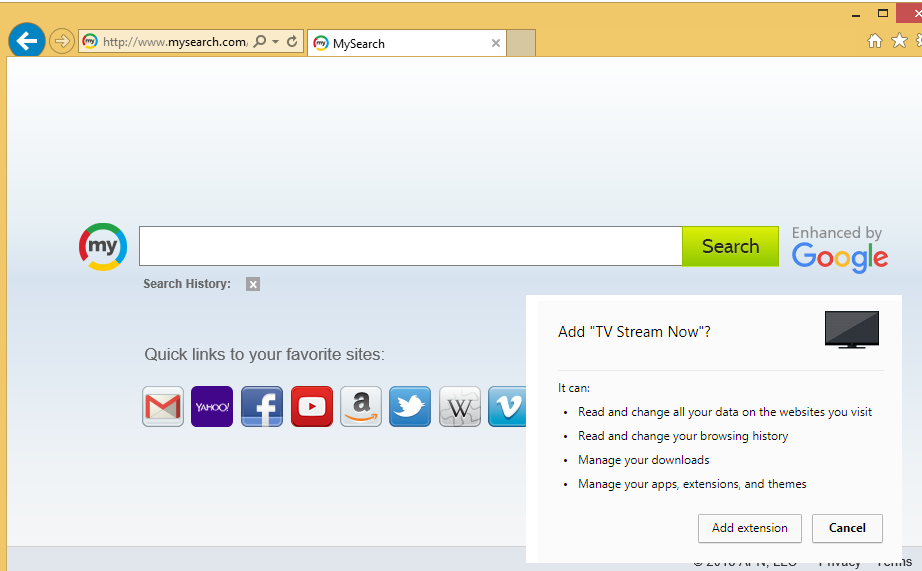Viewport: 922px width, 571px height.
Task: Click the green Search button
Action: tap(730, 246)
